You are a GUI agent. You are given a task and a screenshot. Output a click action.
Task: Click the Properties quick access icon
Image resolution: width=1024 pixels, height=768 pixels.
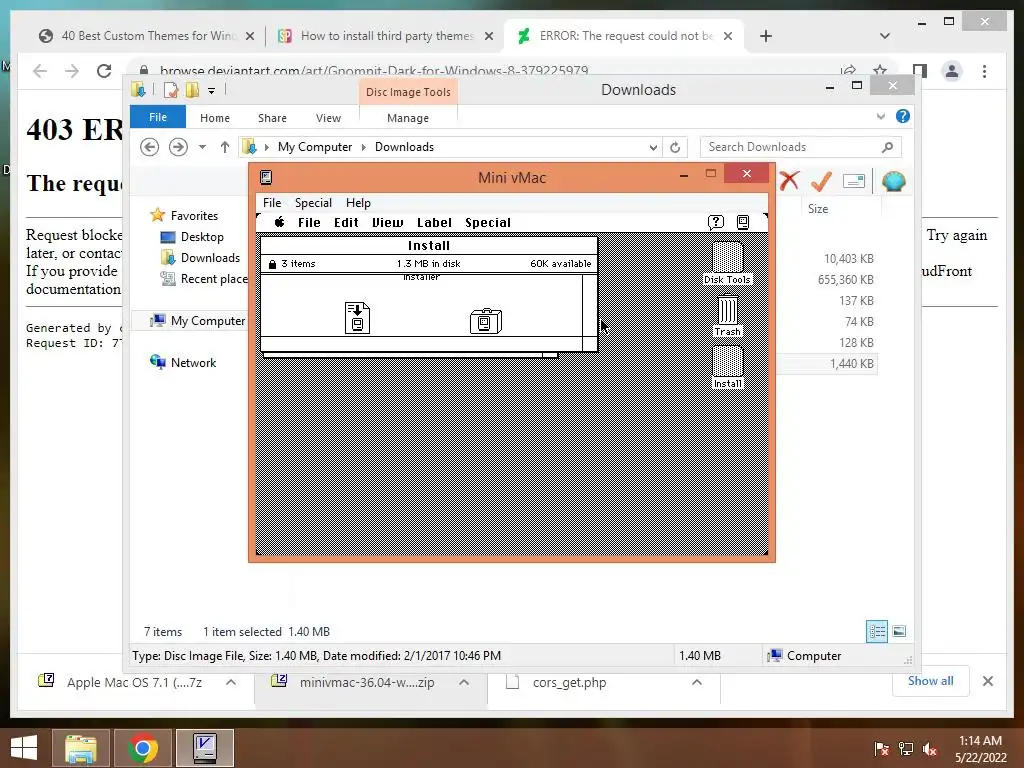[x=170, y=90]
